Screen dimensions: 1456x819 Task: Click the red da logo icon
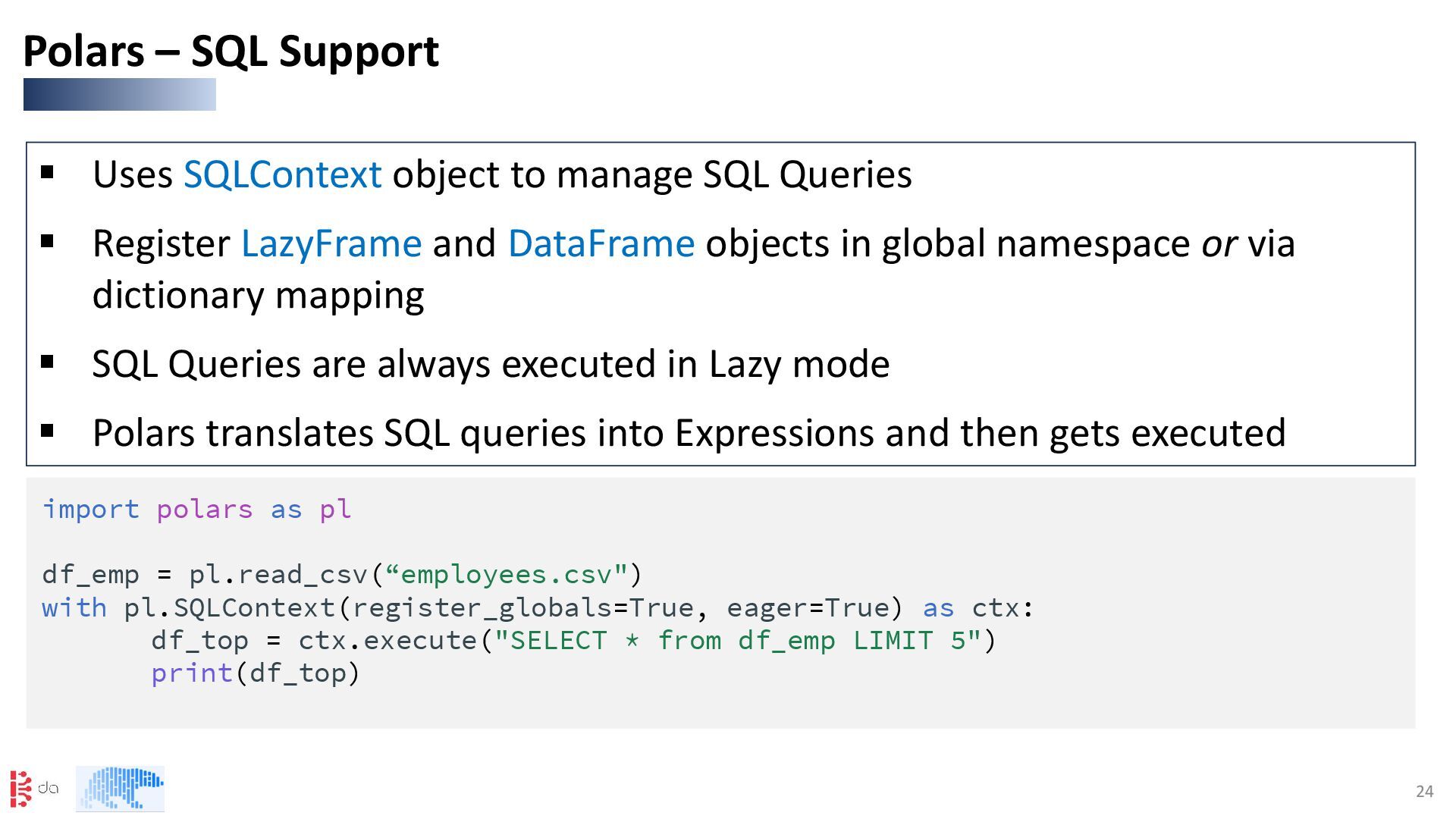(x=23, y=789)
